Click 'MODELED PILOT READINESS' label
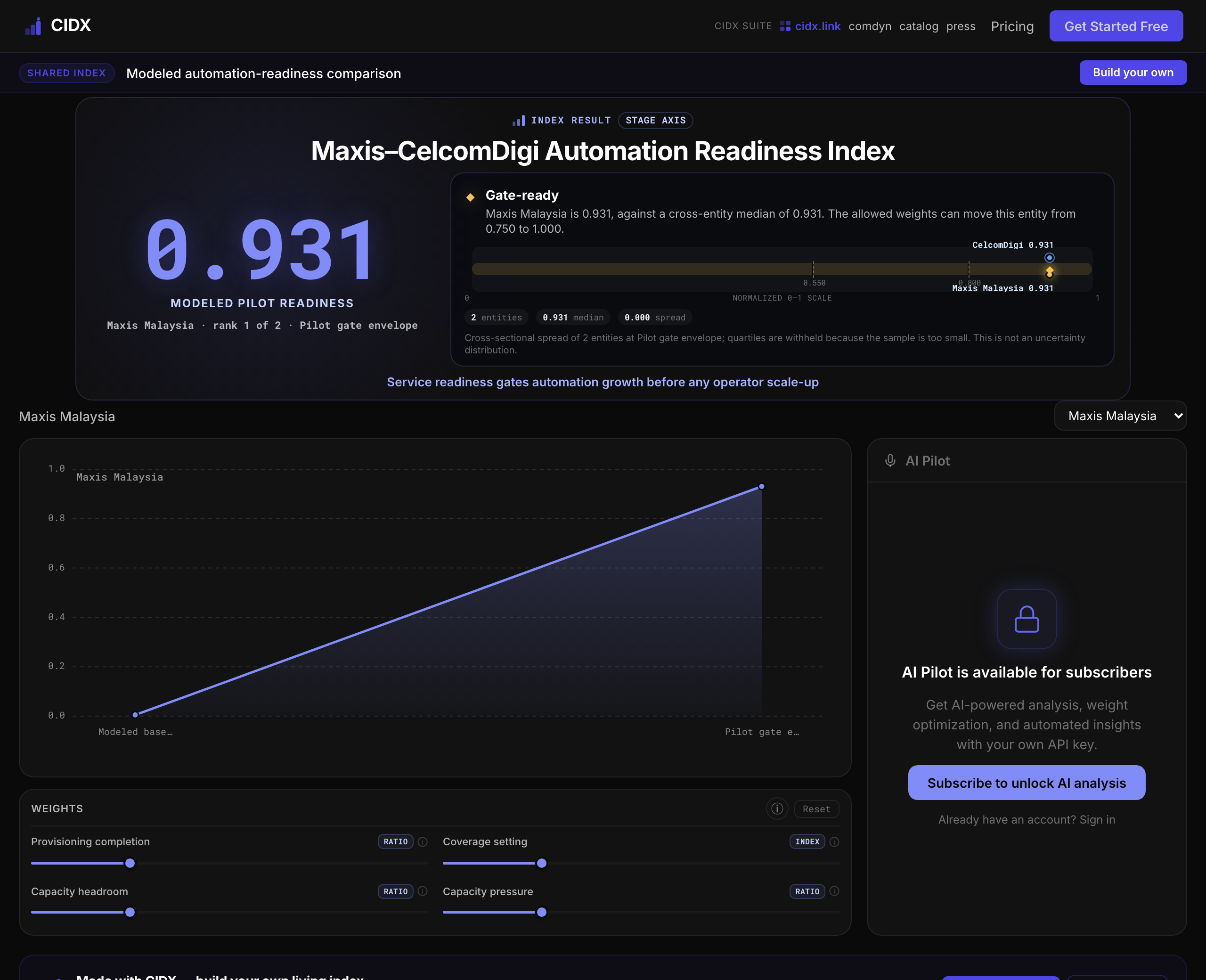Image resolution: width=1206 pixels, height=980 pixels. [x=262, y=303]
